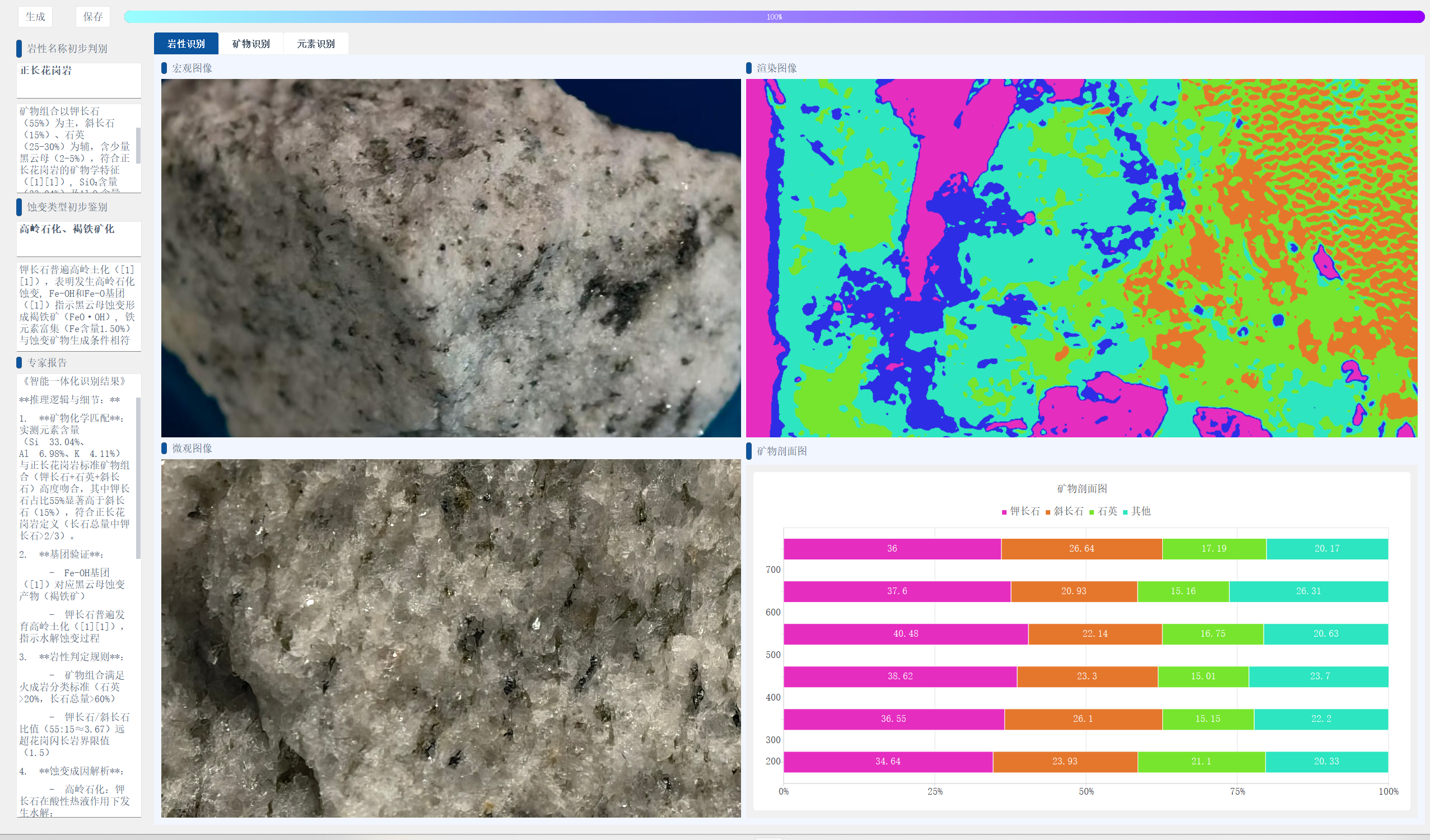Click the 26.64 orange bar segment
This screenshot has width=1430, height=840.
(1081, 548)
